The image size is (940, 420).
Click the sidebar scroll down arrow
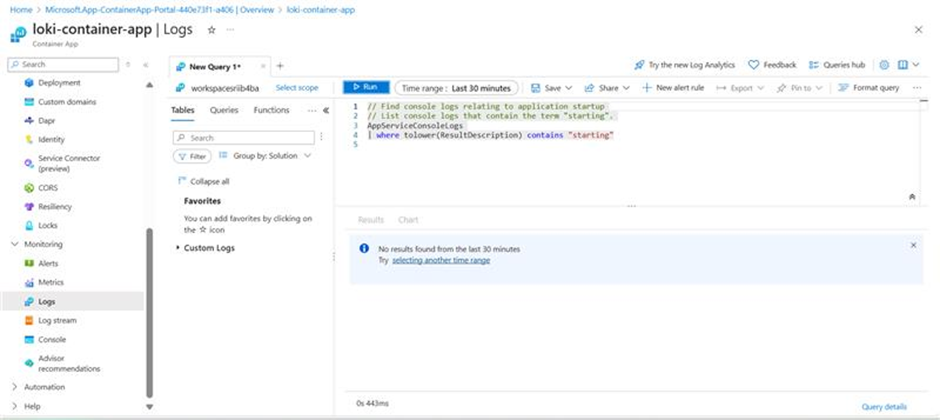(149, 407)
